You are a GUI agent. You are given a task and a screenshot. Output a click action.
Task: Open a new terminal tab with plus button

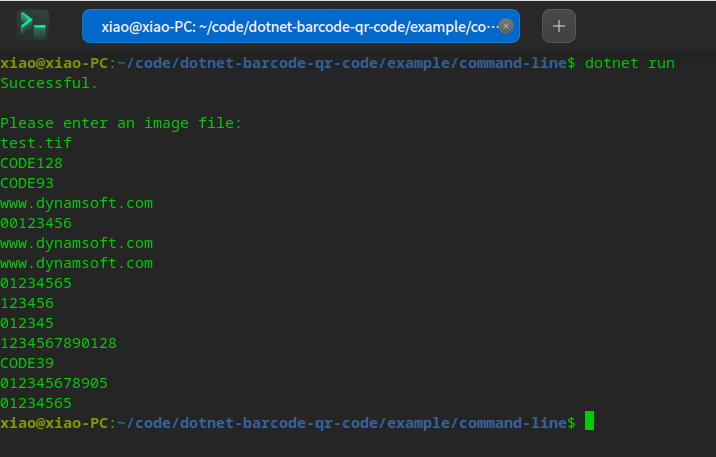coord(558,26)
